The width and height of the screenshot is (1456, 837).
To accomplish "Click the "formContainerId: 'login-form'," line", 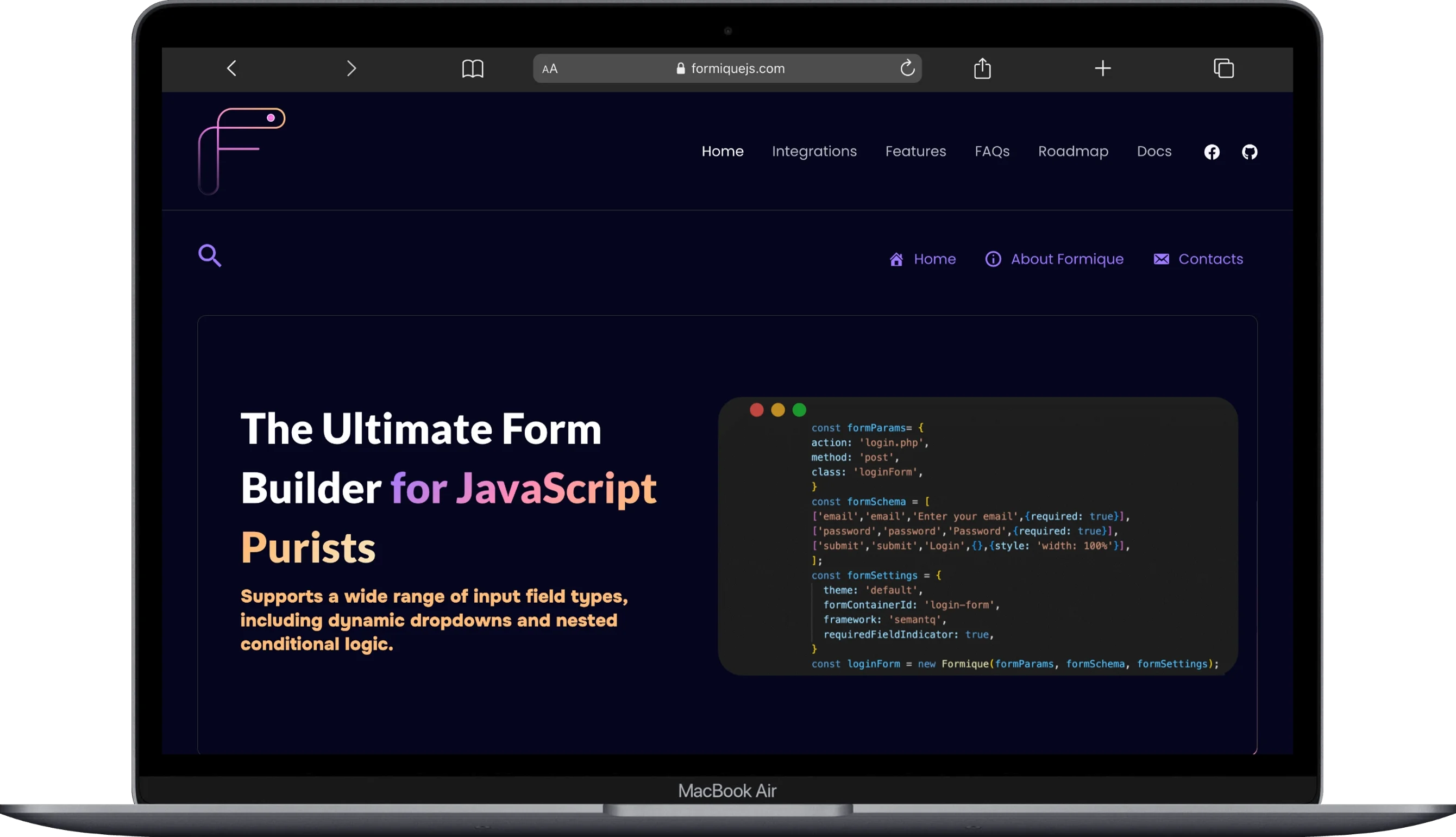I will tap(911, 605).
